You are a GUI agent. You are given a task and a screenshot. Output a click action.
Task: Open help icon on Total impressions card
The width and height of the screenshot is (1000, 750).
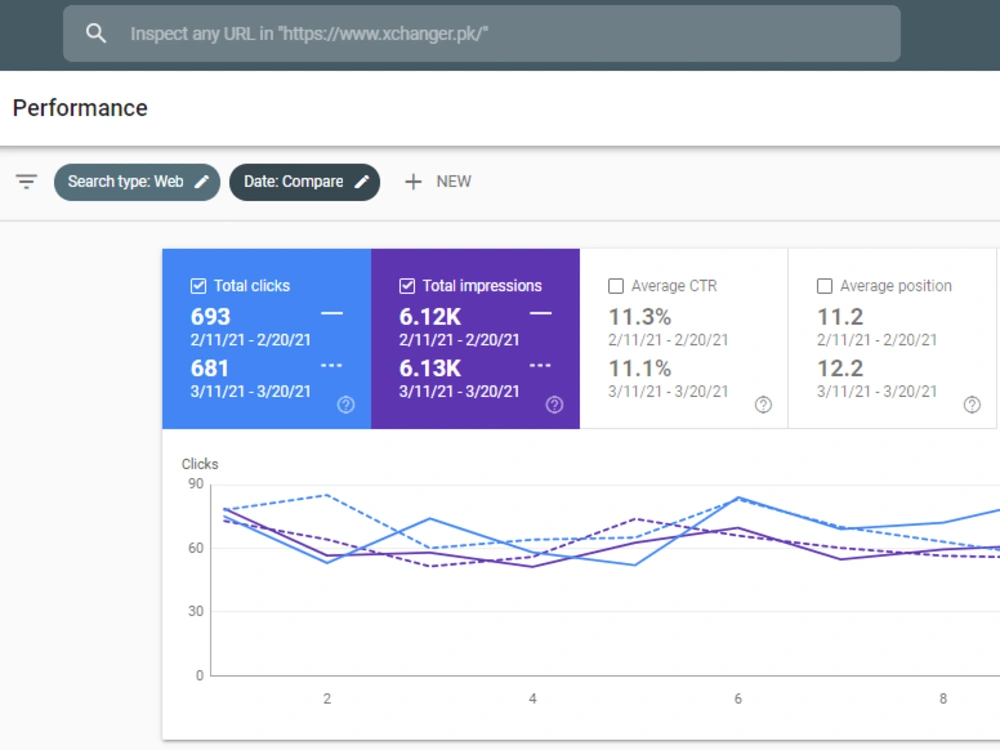554,404
